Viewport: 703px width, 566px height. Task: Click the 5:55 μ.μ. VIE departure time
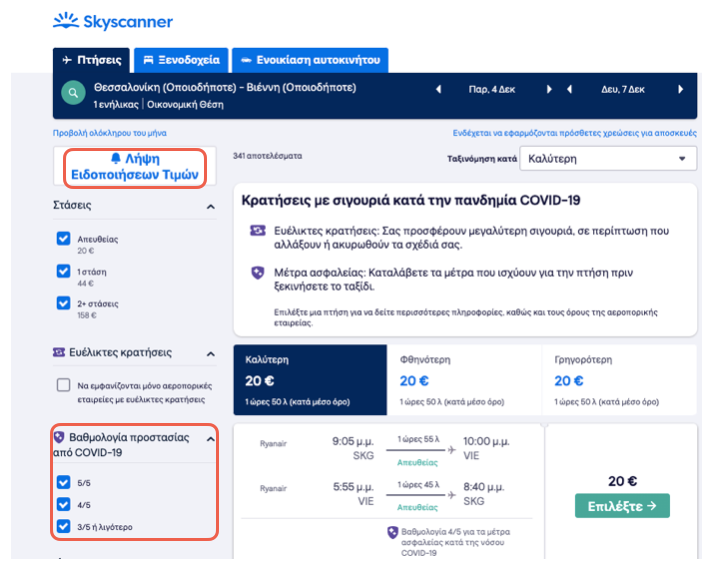coord(353,487)
